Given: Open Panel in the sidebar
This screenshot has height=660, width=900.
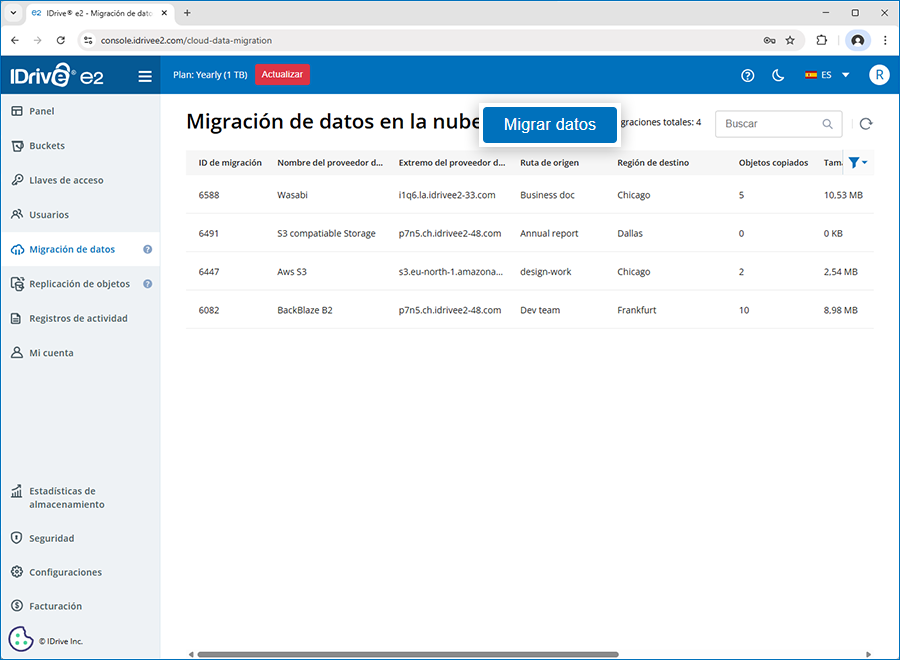Looking at the screenshot, I should [x=42, y=111].
